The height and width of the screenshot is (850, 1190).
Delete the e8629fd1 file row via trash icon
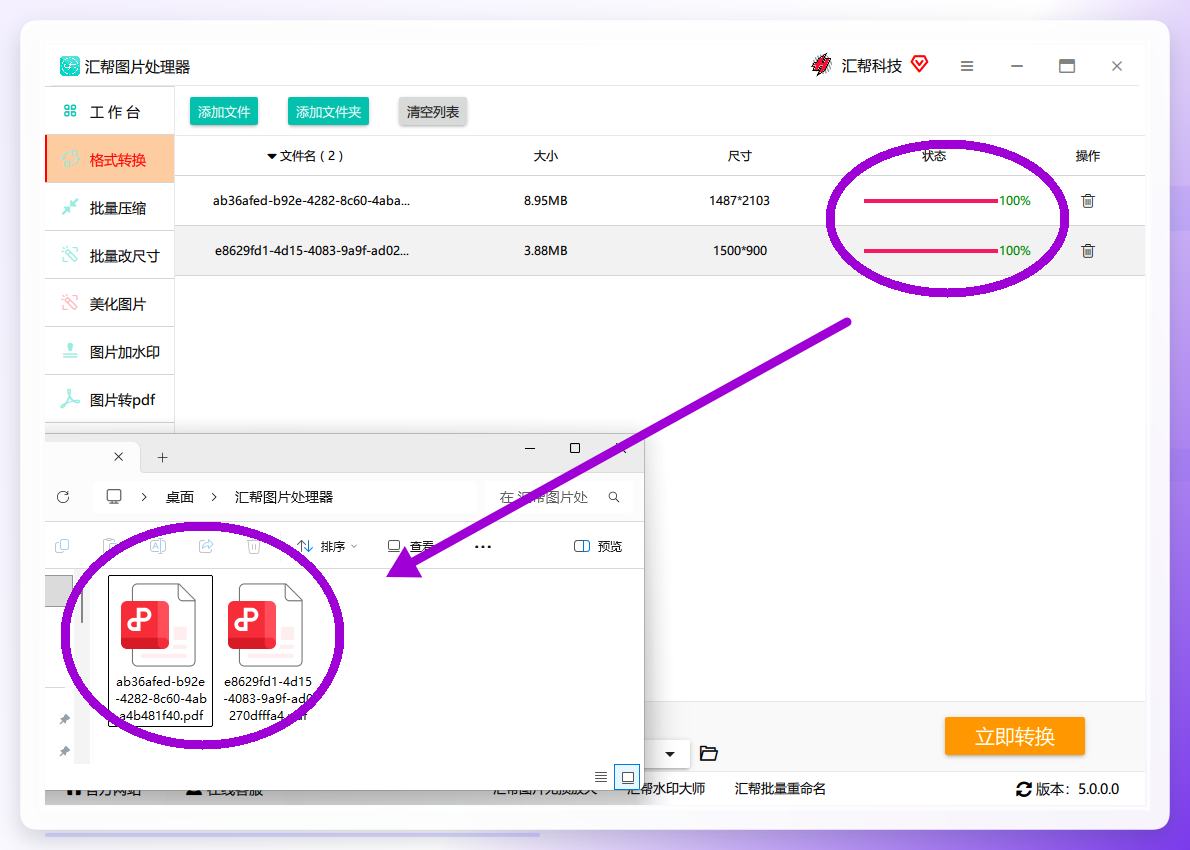coord(1088,250)
